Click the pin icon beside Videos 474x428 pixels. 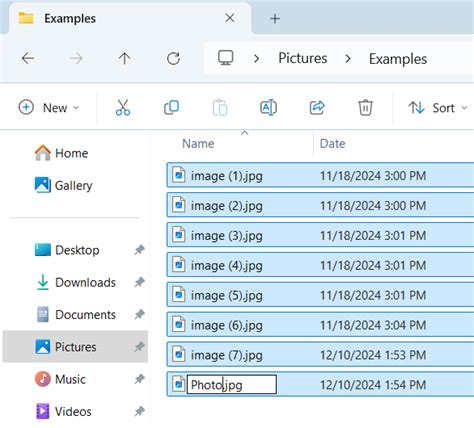coord(140,411)
